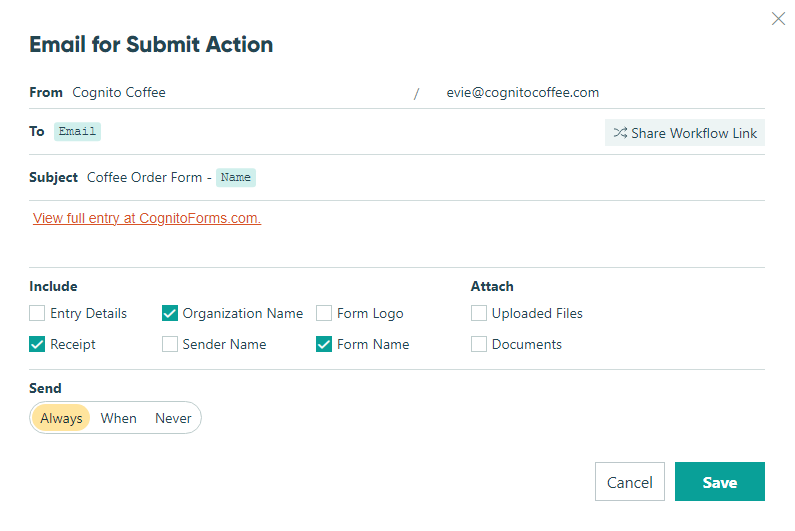Check the Entry Details checkbox
The image size is (795, 531).
pos(37,313)
